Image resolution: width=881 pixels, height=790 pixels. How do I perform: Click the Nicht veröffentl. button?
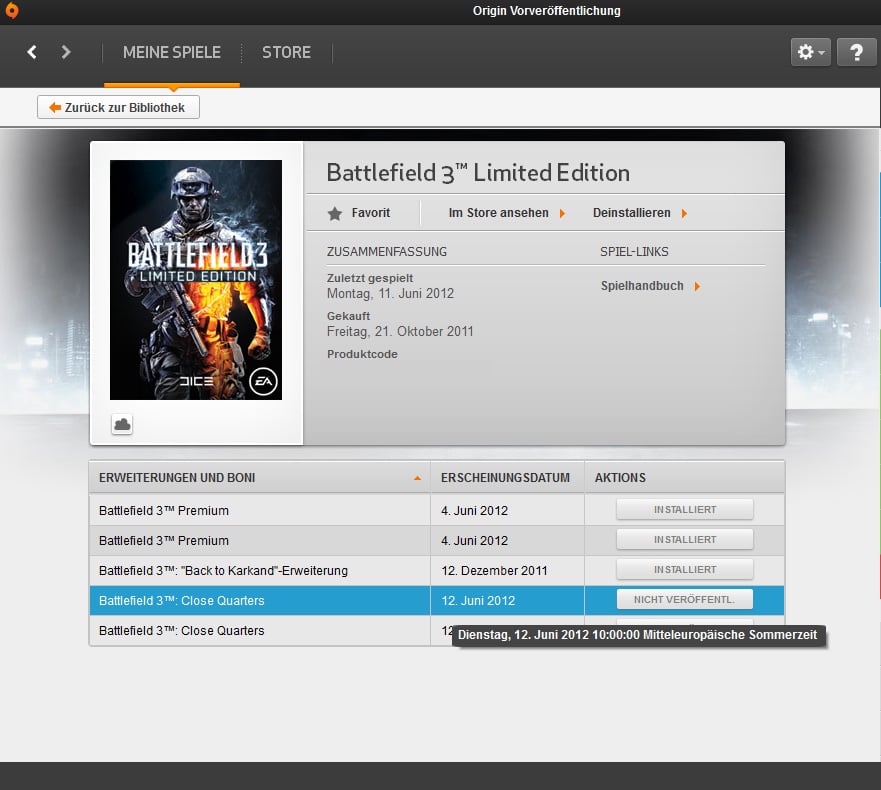tap(684, 600)
